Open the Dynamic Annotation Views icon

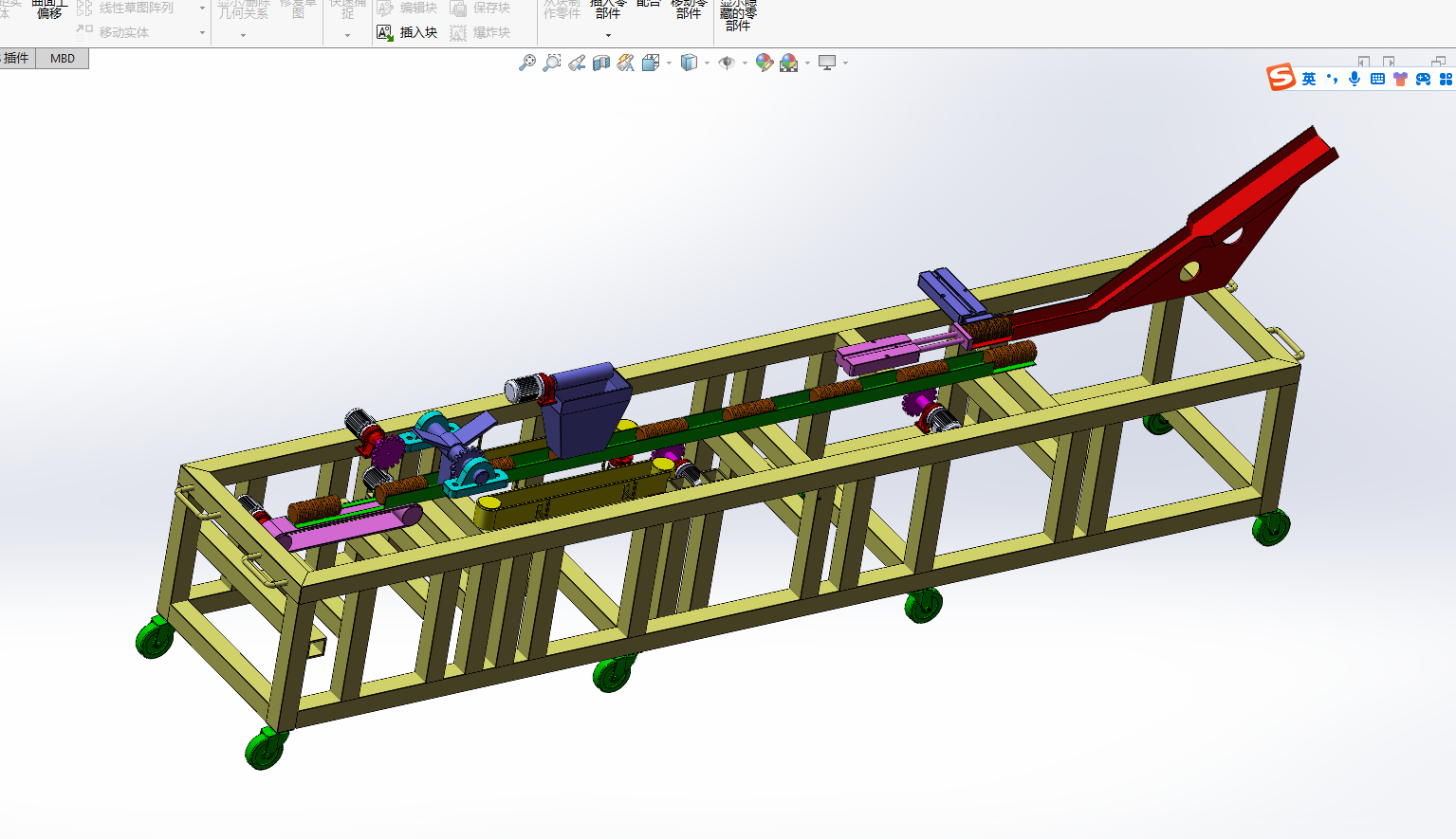(x=626, y=63)
